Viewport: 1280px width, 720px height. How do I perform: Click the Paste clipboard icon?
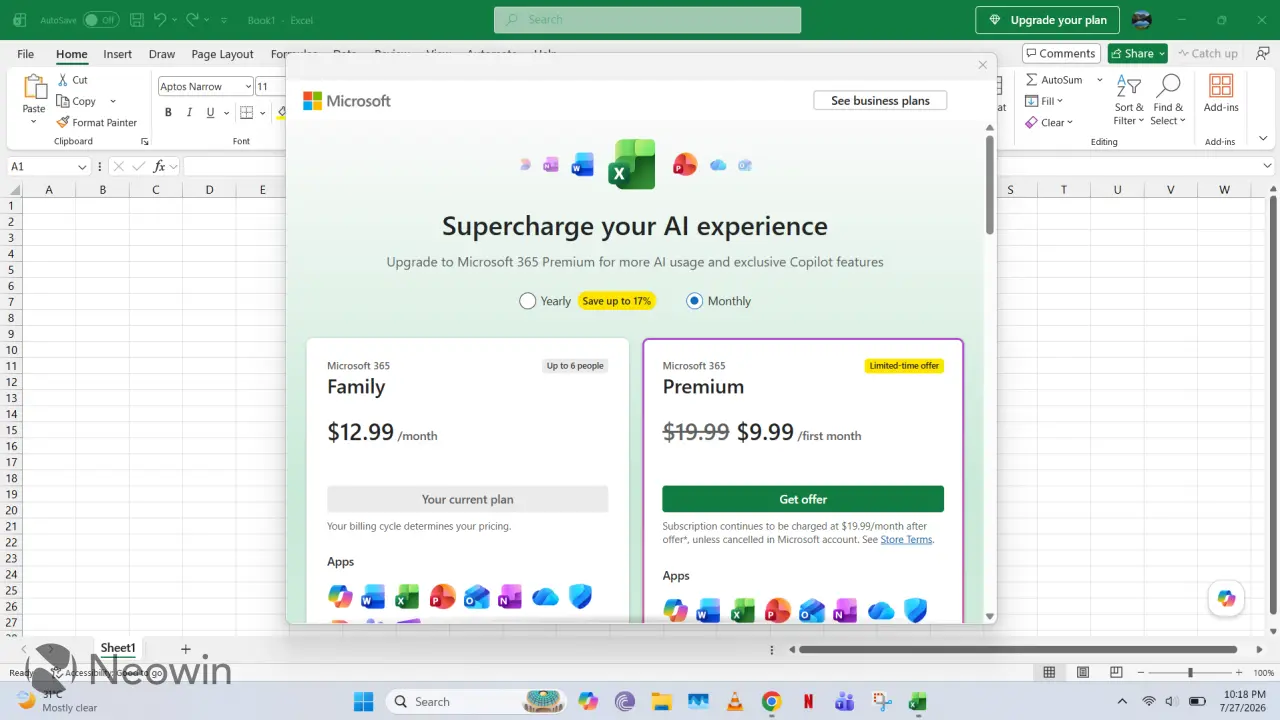click(34, 88)
